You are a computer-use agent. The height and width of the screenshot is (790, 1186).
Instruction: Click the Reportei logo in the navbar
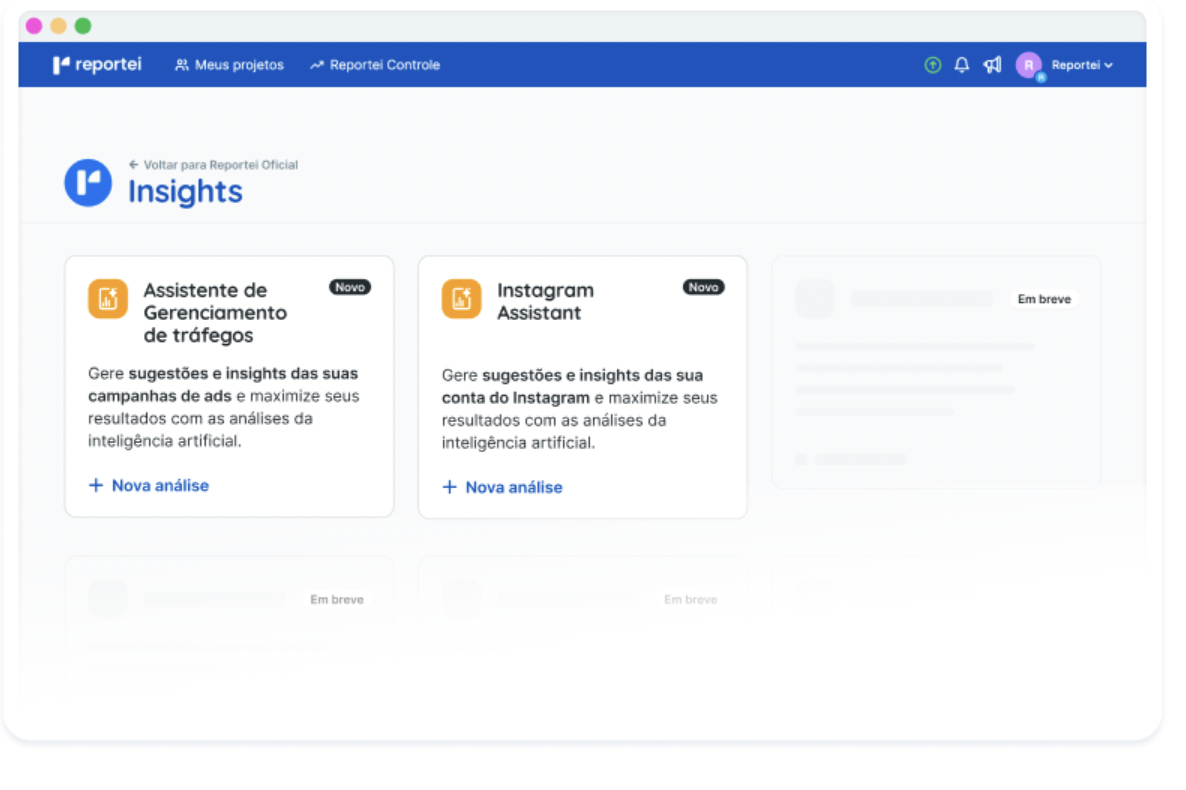click(x=97, y=64)
